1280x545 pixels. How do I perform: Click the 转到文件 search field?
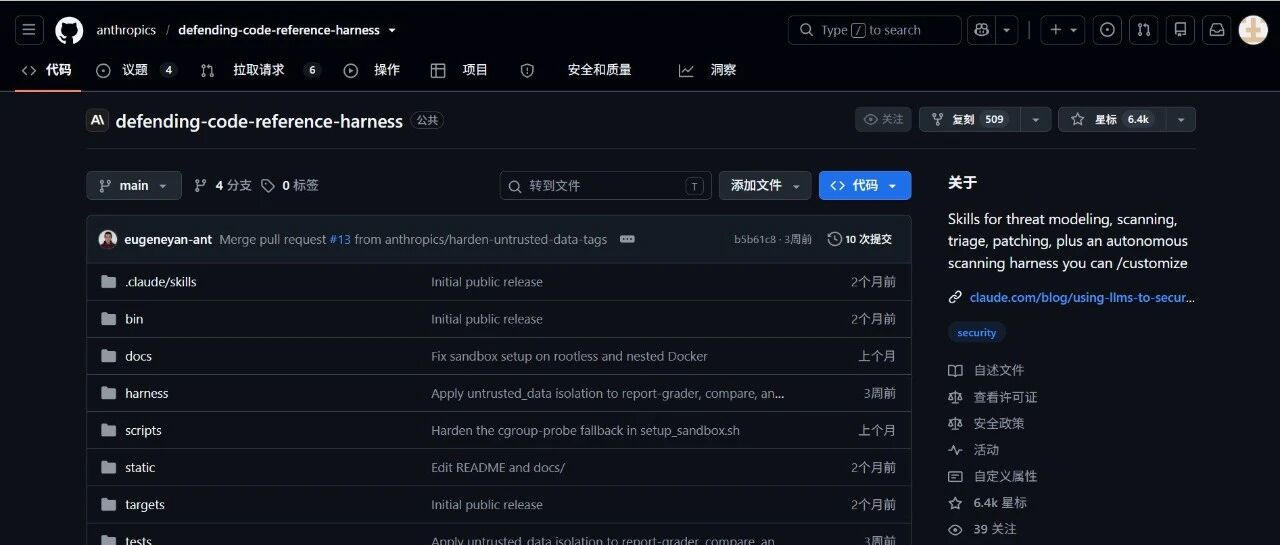point(606,185)
